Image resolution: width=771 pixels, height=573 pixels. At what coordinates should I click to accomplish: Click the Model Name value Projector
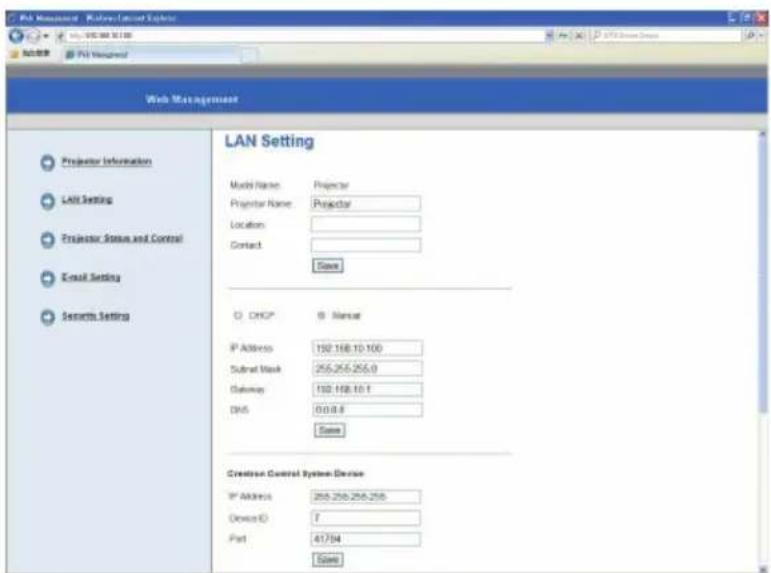[x=331, y=185]
